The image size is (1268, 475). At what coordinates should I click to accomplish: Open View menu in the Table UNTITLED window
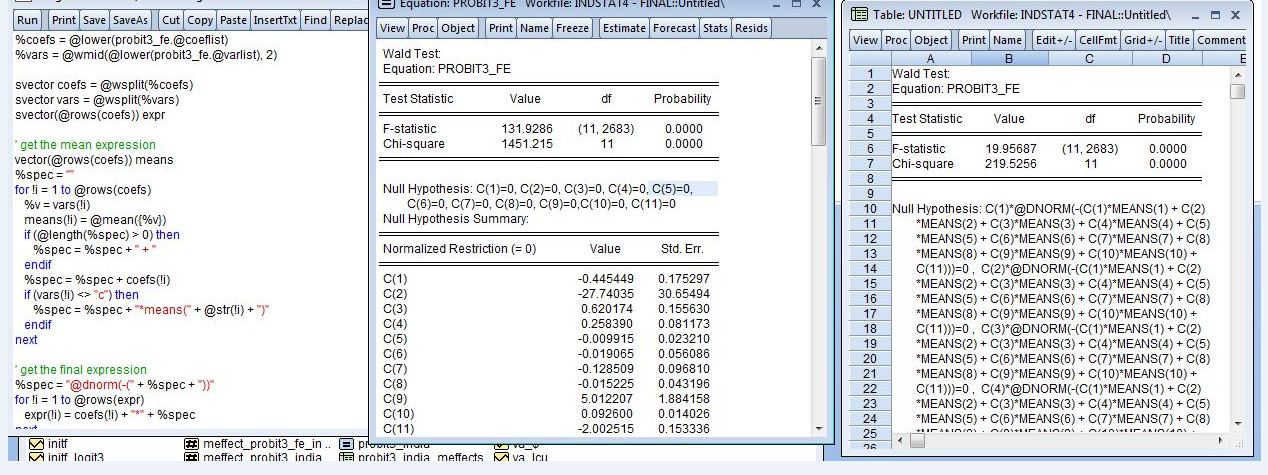(866, 40)
